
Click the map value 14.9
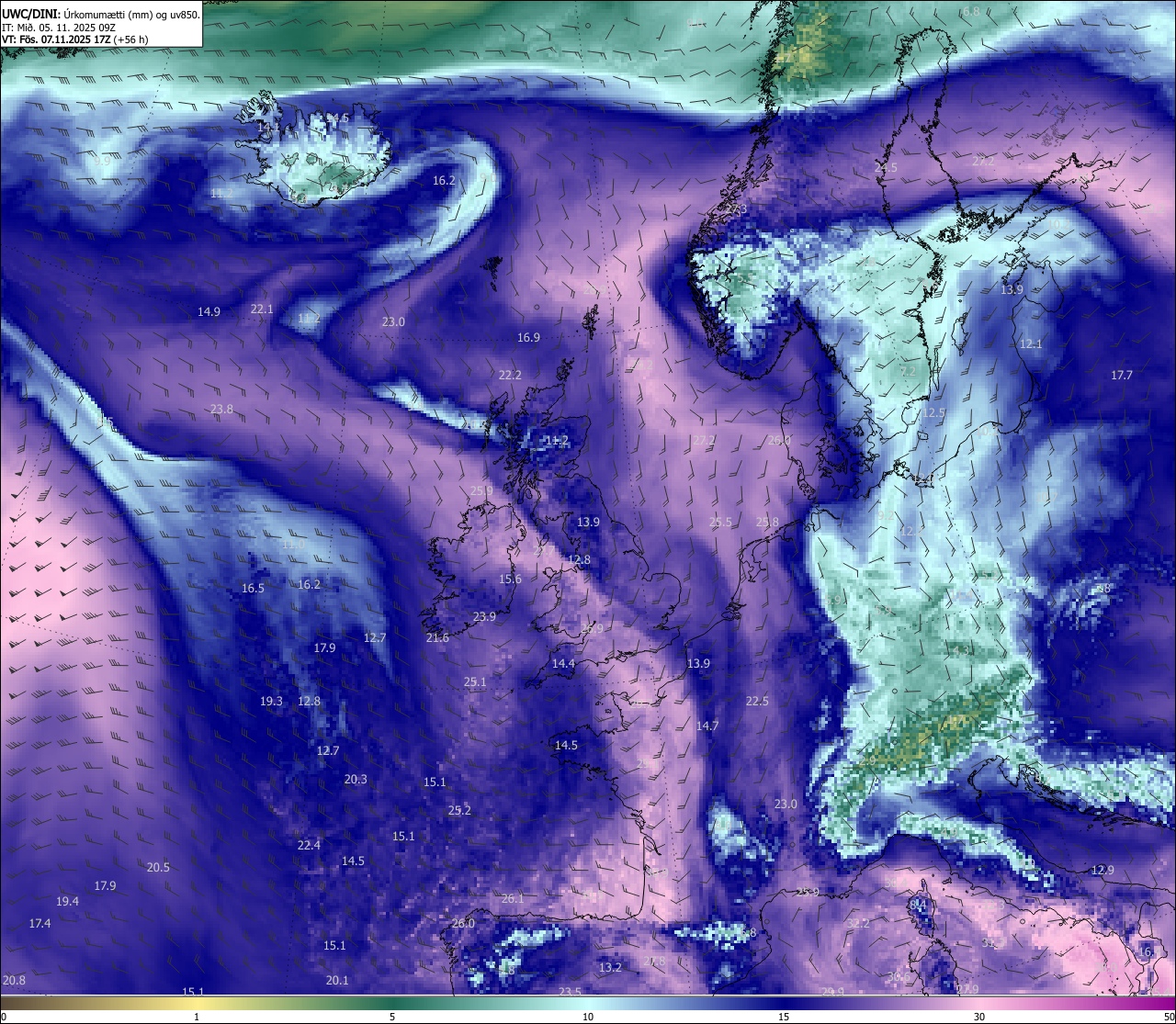click(x=209, y=312)
